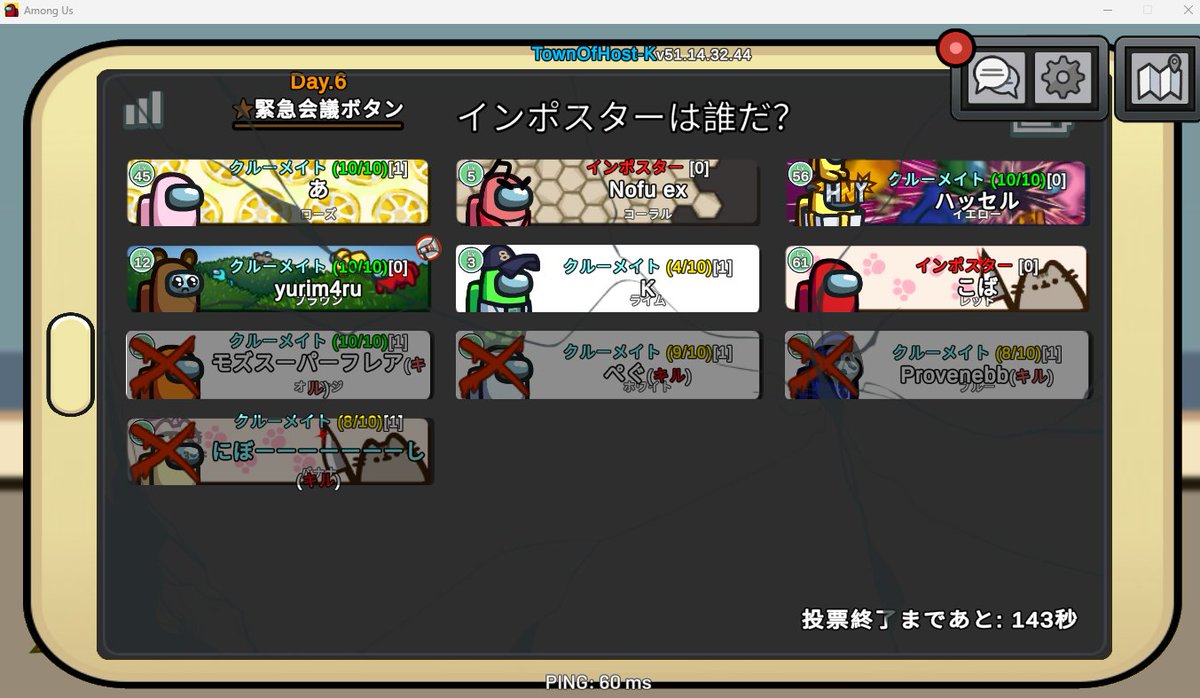
Task: Click the PING: 60 ms readout
Action: [598, 682]
